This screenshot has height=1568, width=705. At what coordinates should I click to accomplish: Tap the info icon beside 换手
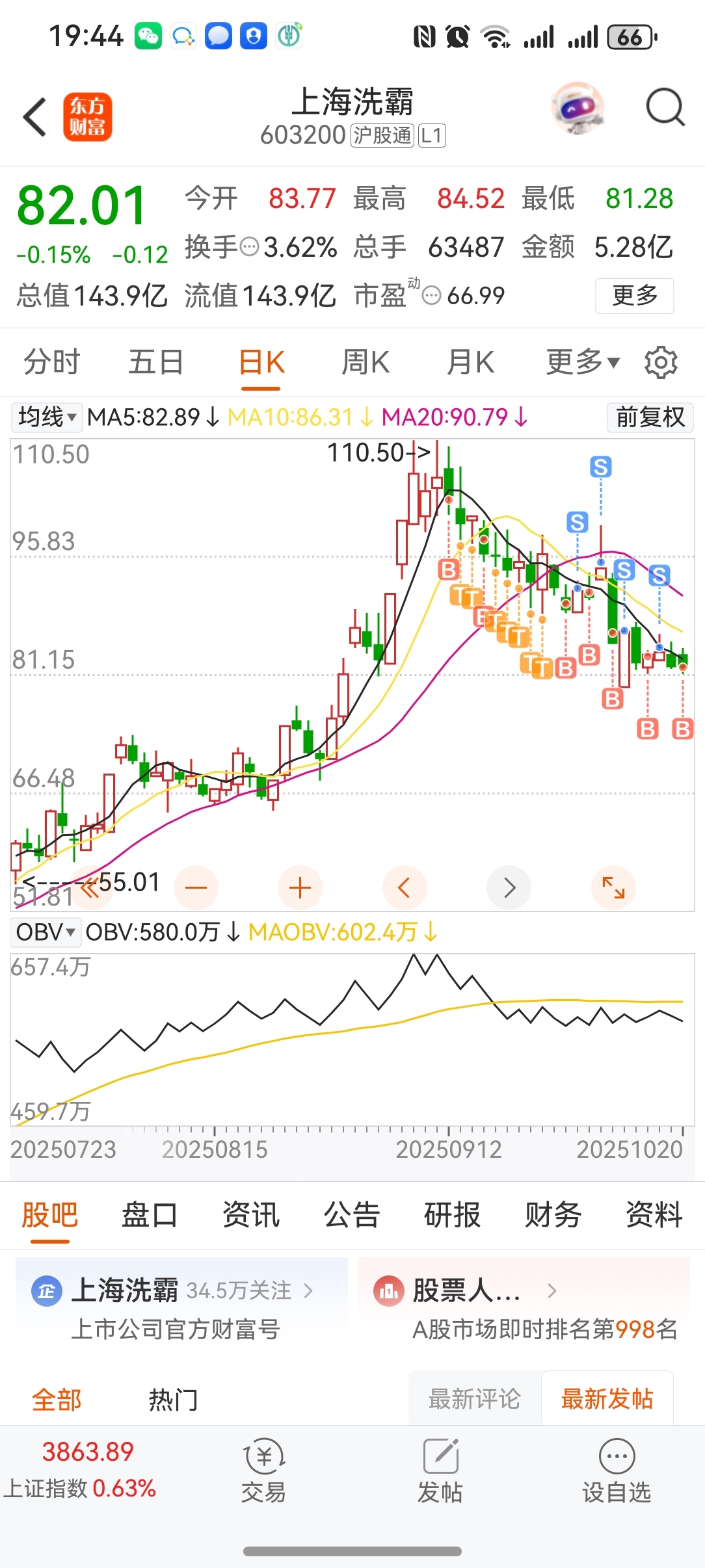coord(250,247)
